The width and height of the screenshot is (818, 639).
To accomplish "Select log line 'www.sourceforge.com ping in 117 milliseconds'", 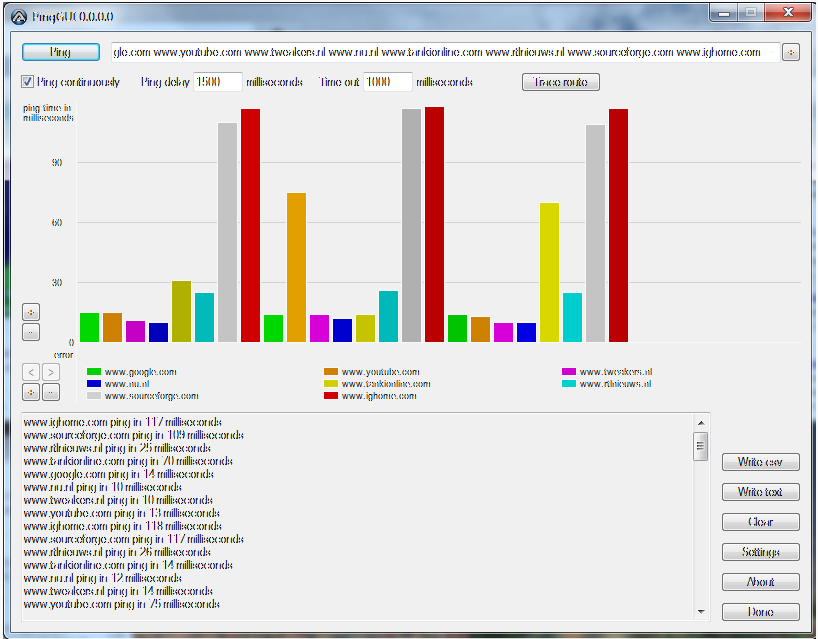I will pos(134,539).
